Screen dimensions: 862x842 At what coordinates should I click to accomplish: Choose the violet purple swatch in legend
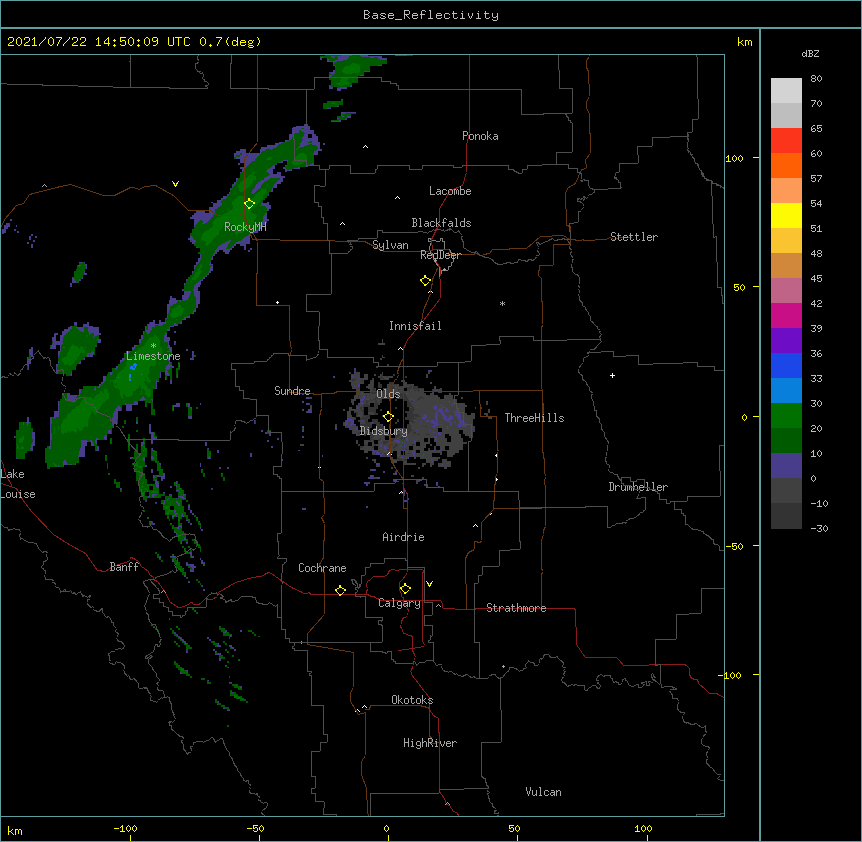pyautogui.click(x=786, y=341)
